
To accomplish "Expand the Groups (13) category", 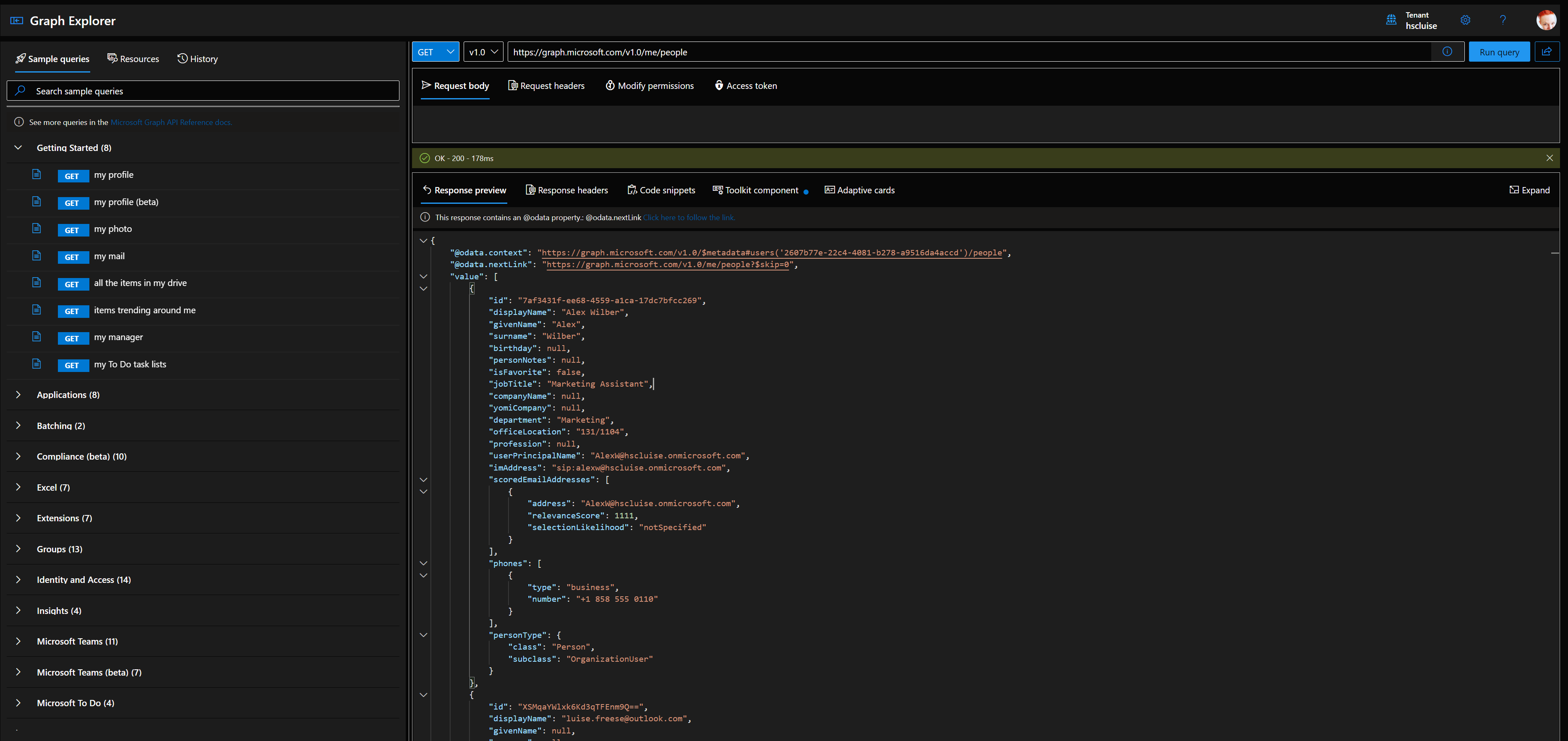I will 18,549.
